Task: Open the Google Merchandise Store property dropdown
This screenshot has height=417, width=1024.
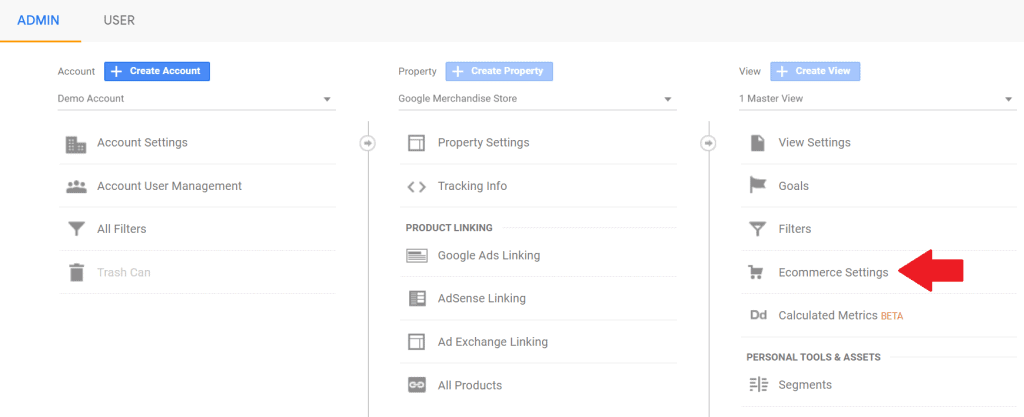Action: (x=537, y=99)
